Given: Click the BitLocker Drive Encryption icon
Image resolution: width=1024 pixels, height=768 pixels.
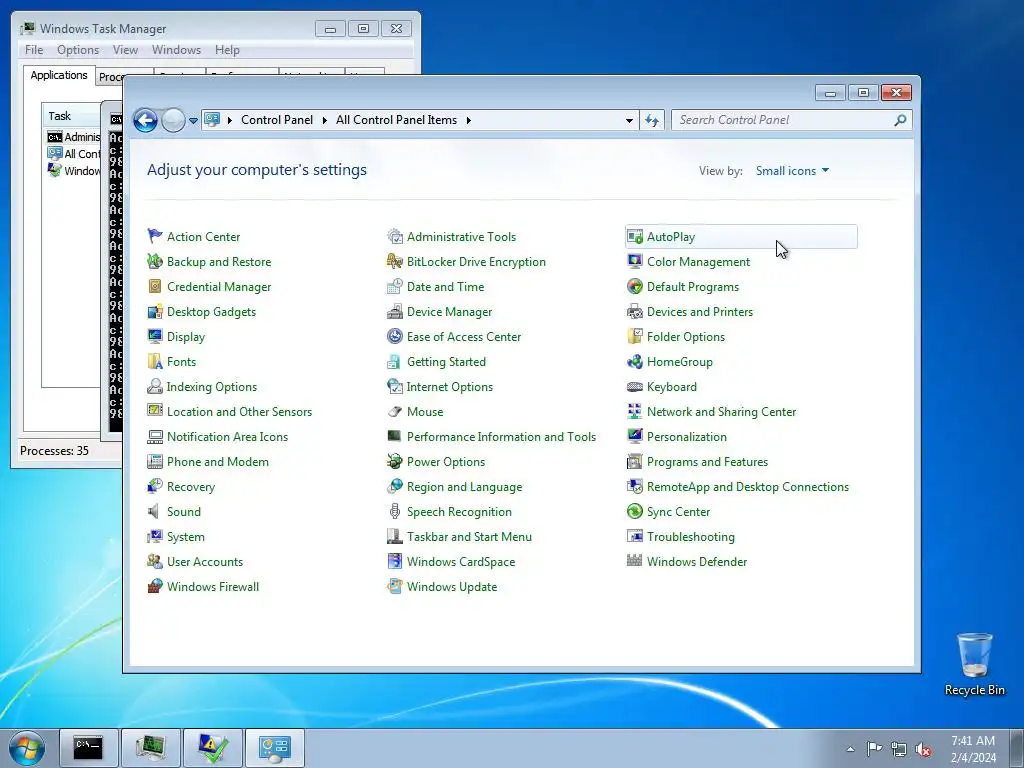Looking at the screenshot, I should pos(394,261).
